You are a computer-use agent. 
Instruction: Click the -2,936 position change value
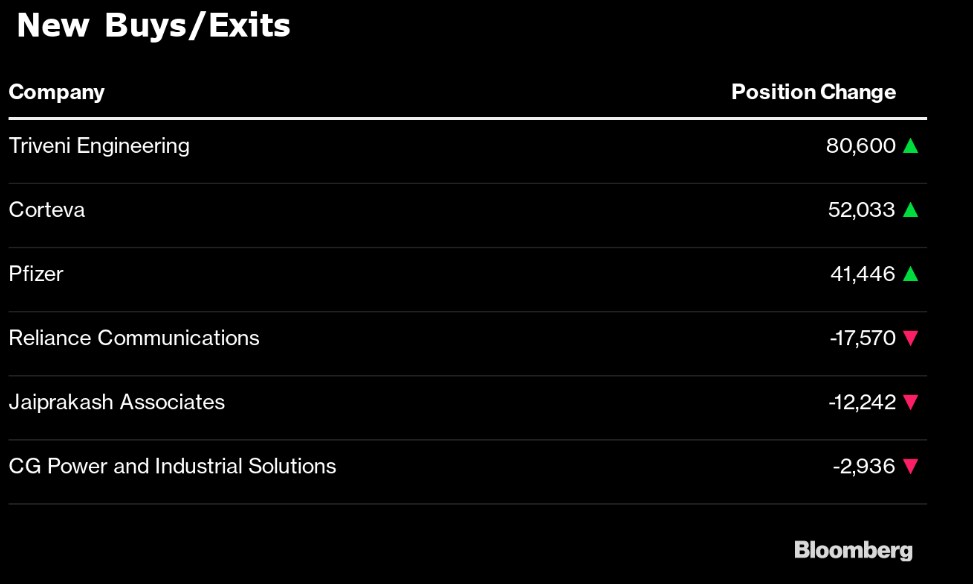(x=864, y=466)
